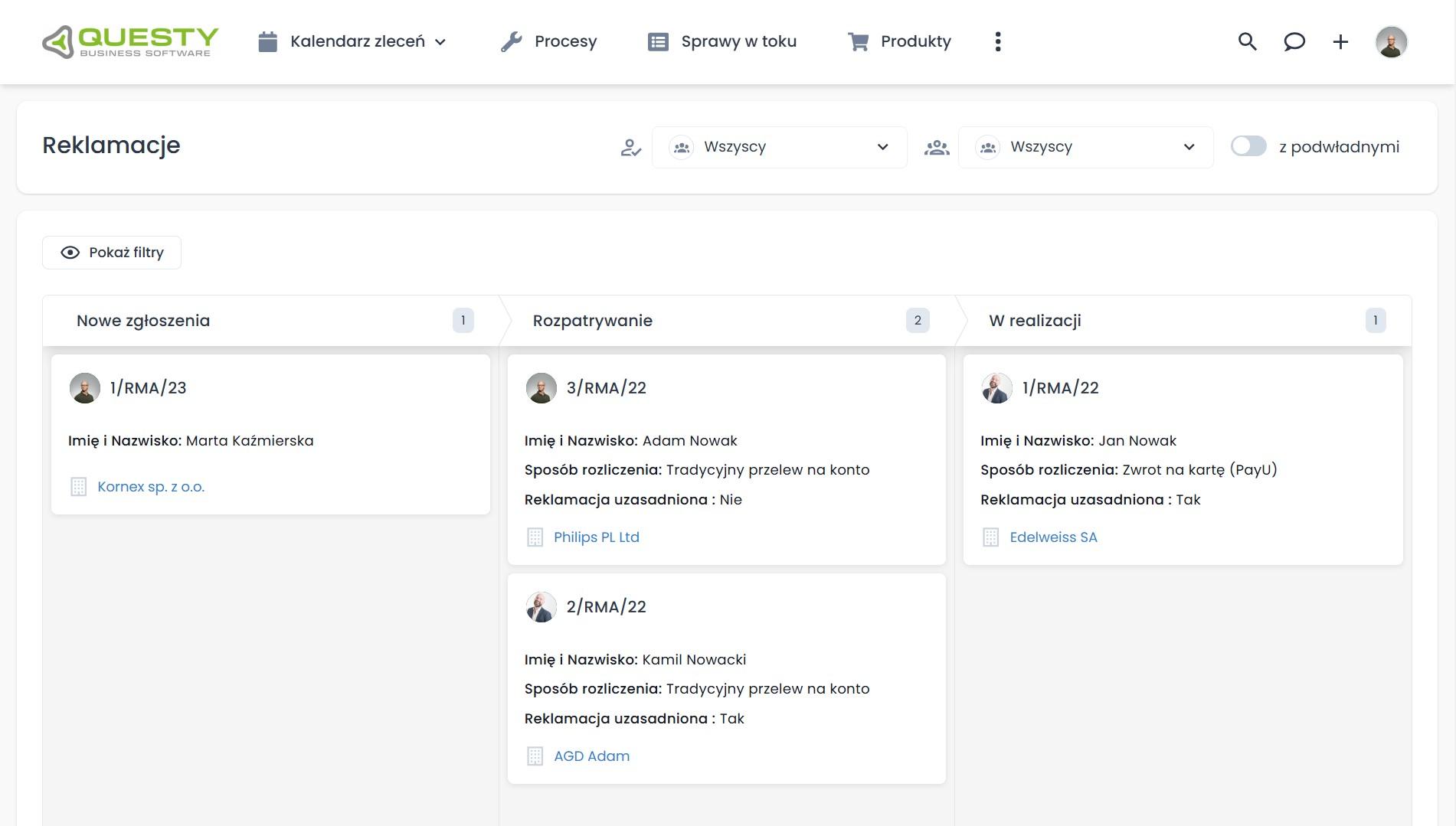Open search with the magnifier icon
Image resolution: width=1456 pixels, height=826 pixels.
[x=1247, y=41]
